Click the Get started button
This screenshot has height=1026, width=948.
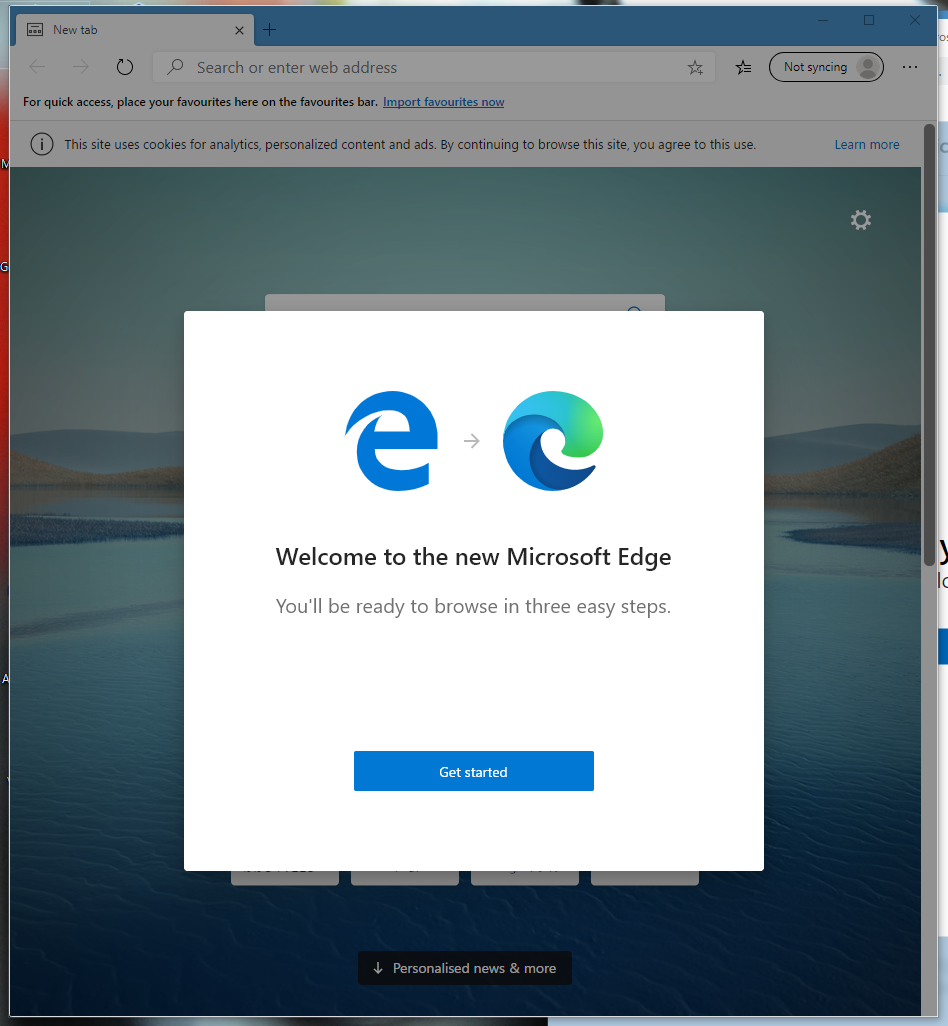pos(474,771)
